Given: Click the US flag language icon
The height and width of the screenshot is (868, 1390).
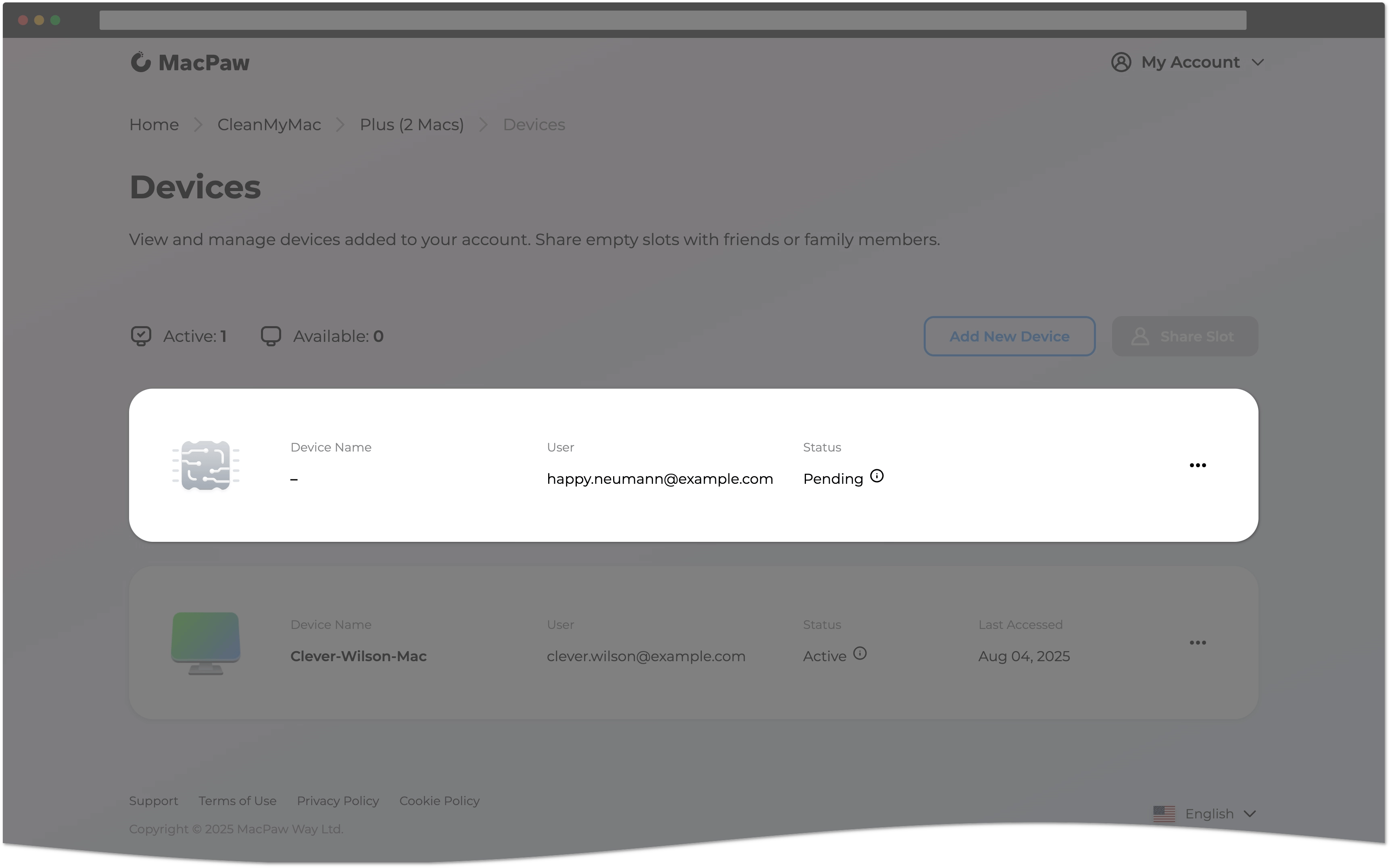Looking at the screenshot, I should 1164,814.
